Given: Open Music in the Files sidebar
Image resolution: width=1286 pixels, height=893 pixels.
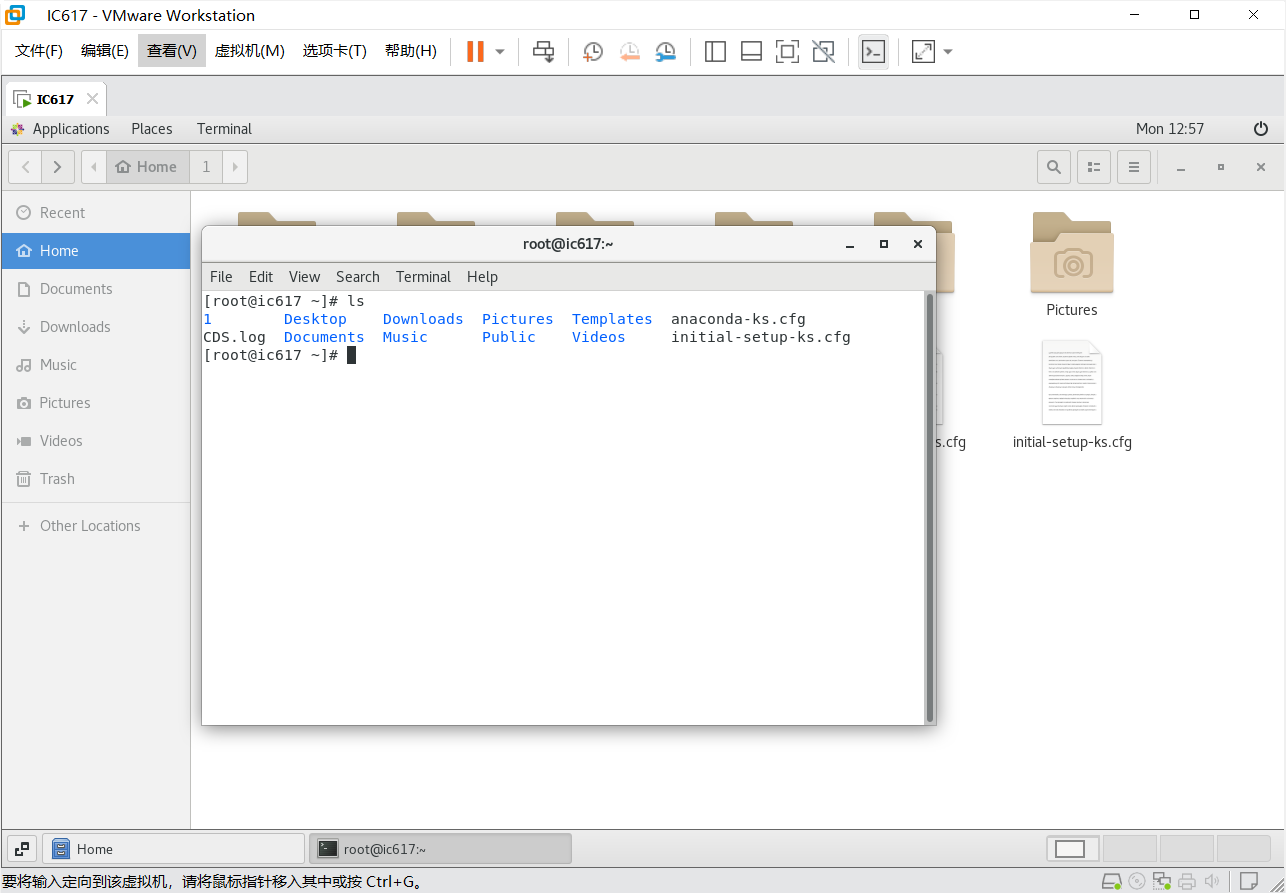Looking at the screenshot, I should point(95,365).
